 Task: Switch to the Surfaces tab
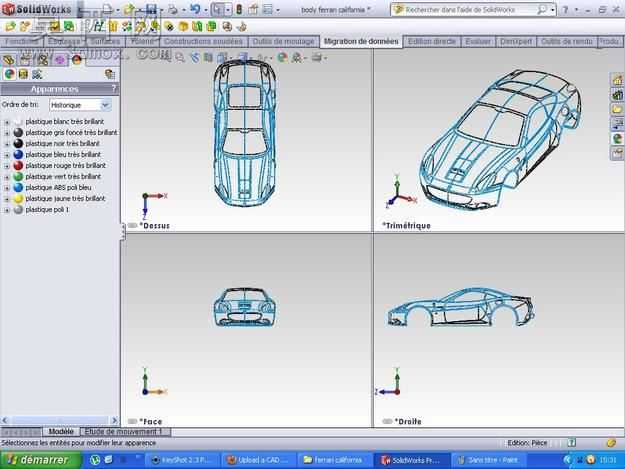[105, 41]
